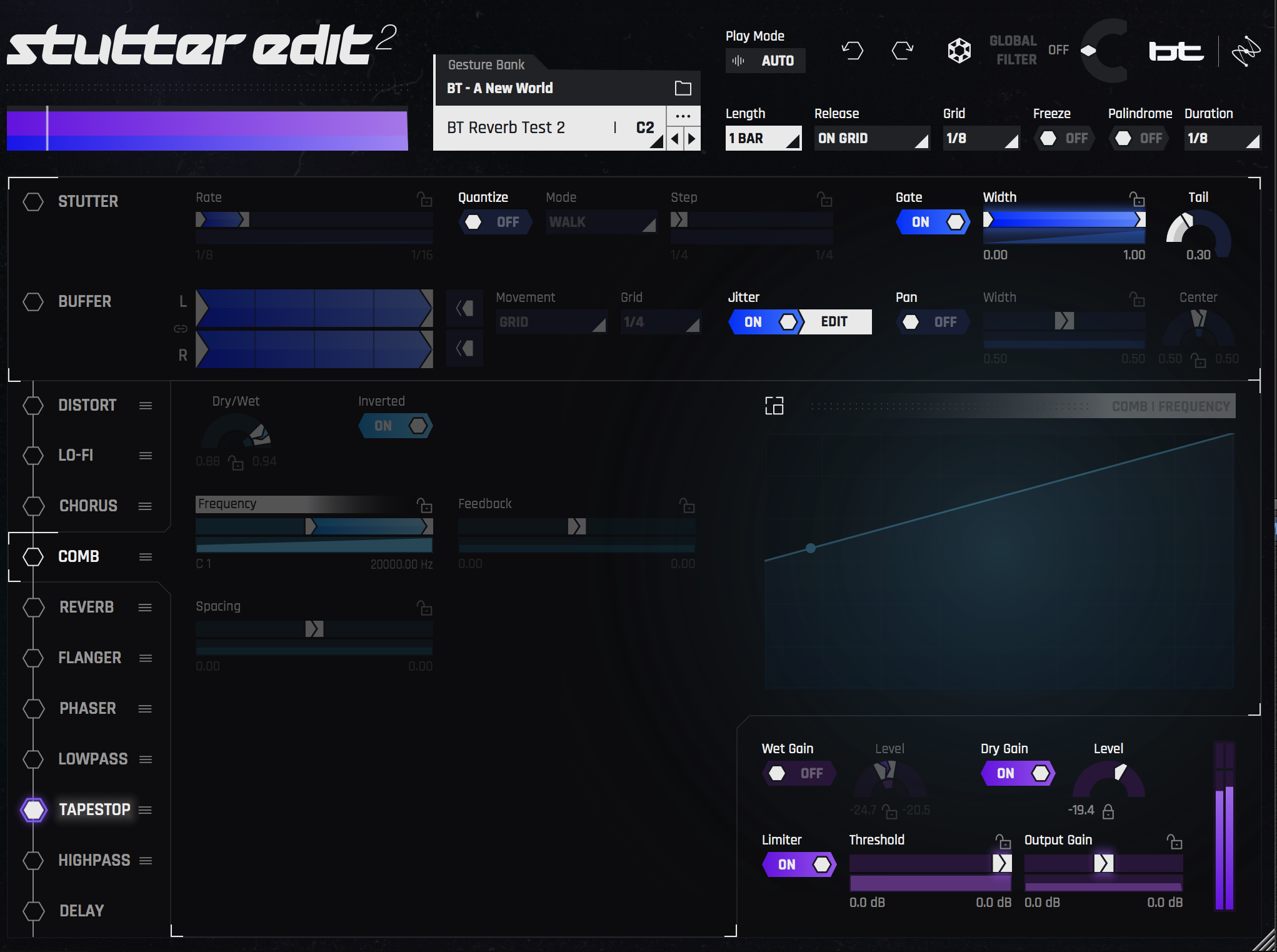Viewport: 1277px width, 952px height.
Task: Select the LOWPASS module
Action: pos(93,759)
